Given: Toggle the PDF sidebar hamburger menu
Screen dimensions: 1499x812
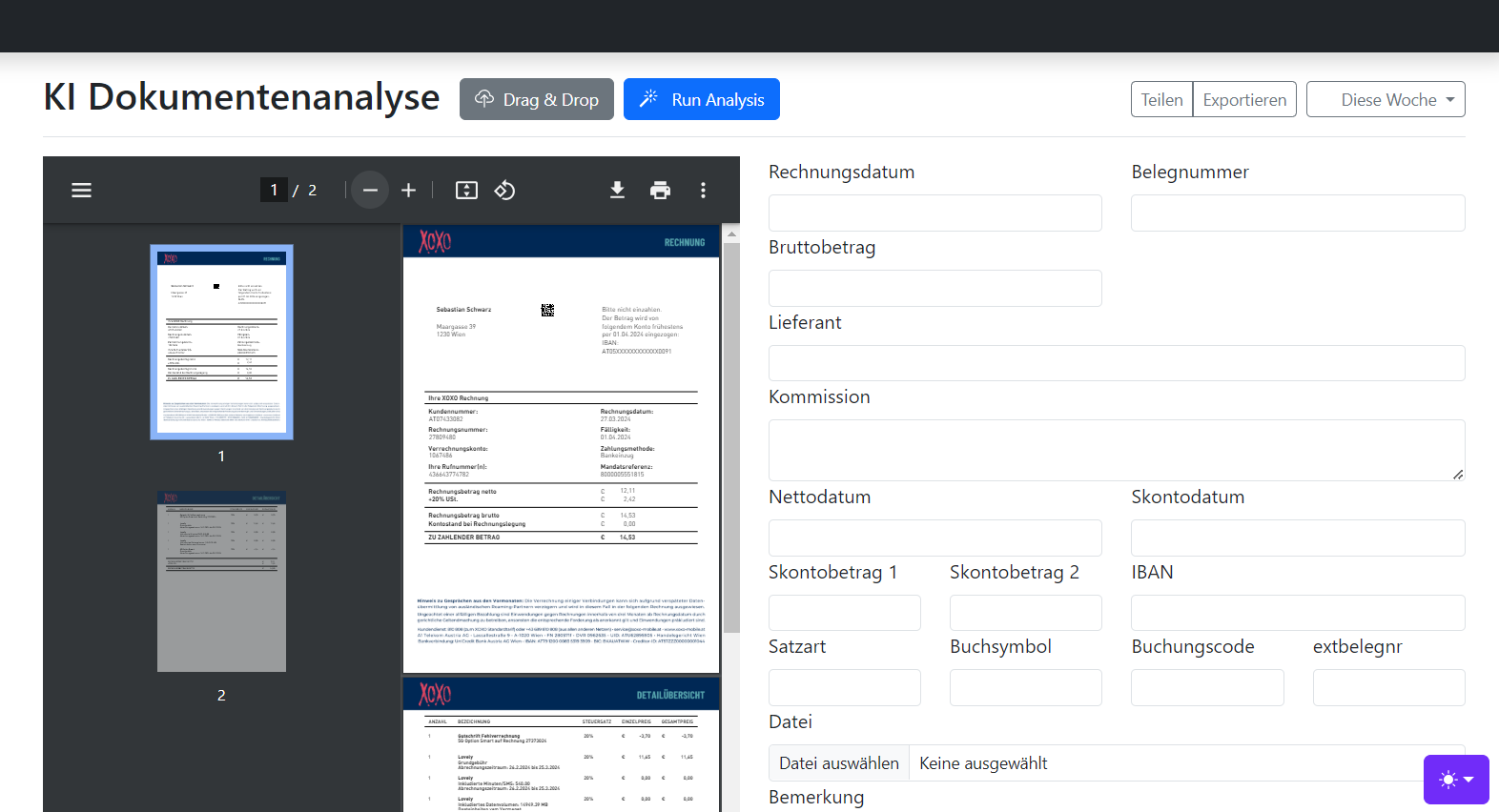Looking at the screenshot, I should click(82, 191).
